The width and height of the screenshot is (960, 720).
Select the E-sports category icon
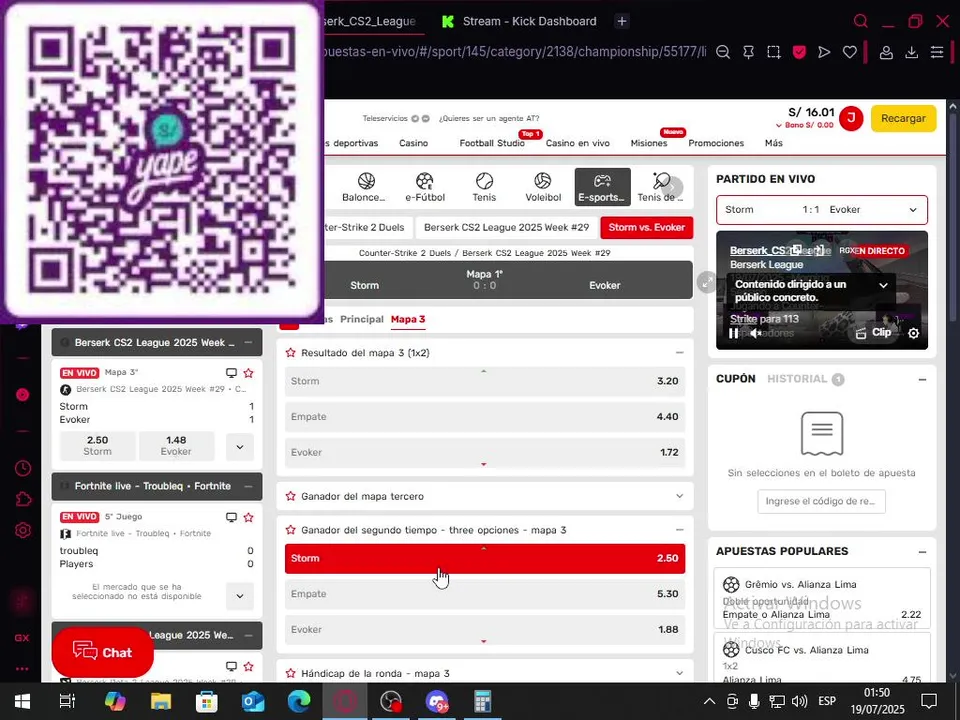pos(602,187)
